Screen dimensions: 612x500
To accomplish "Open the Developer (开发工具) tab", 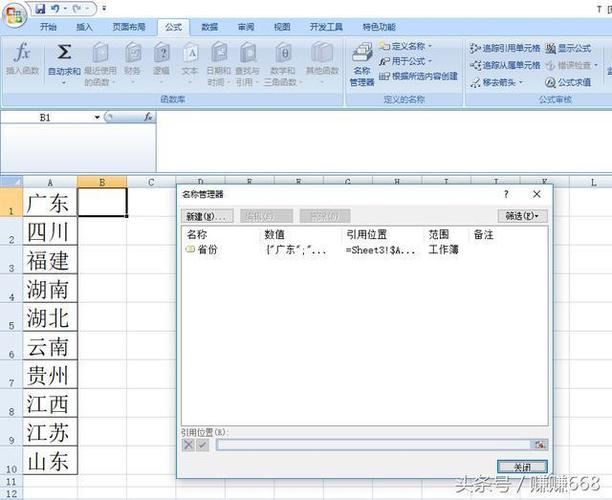I will (326, 27).
